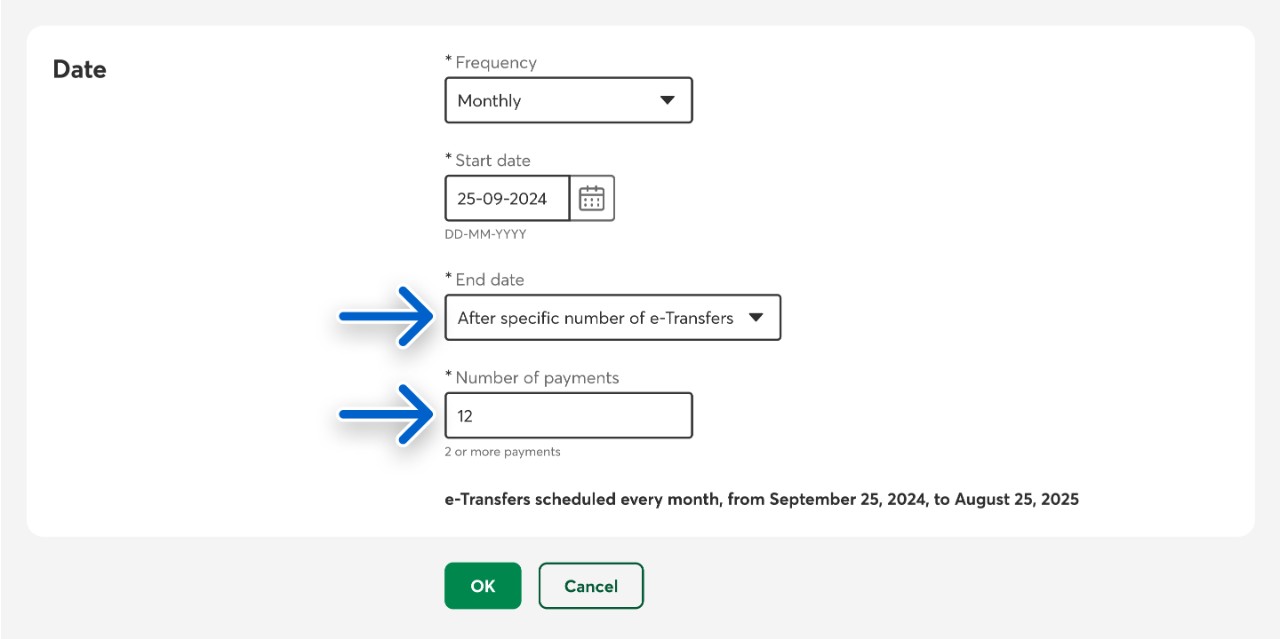Click the Cancel button
The height and width of the screenshot is (639, 1280).
[x=590, y=586]
